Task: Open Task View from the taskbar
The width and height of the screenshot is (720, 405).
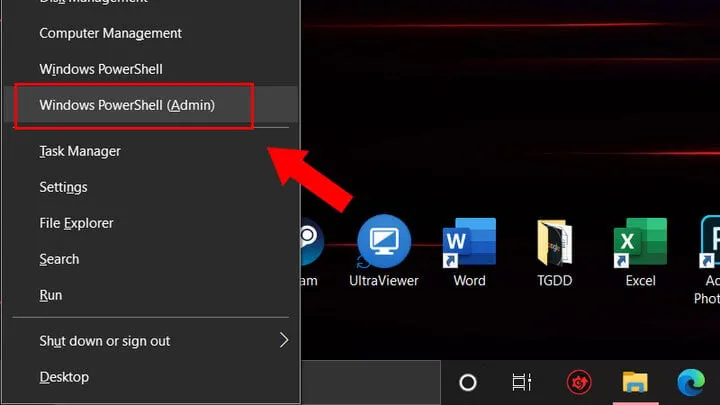Action: (521, 382)
